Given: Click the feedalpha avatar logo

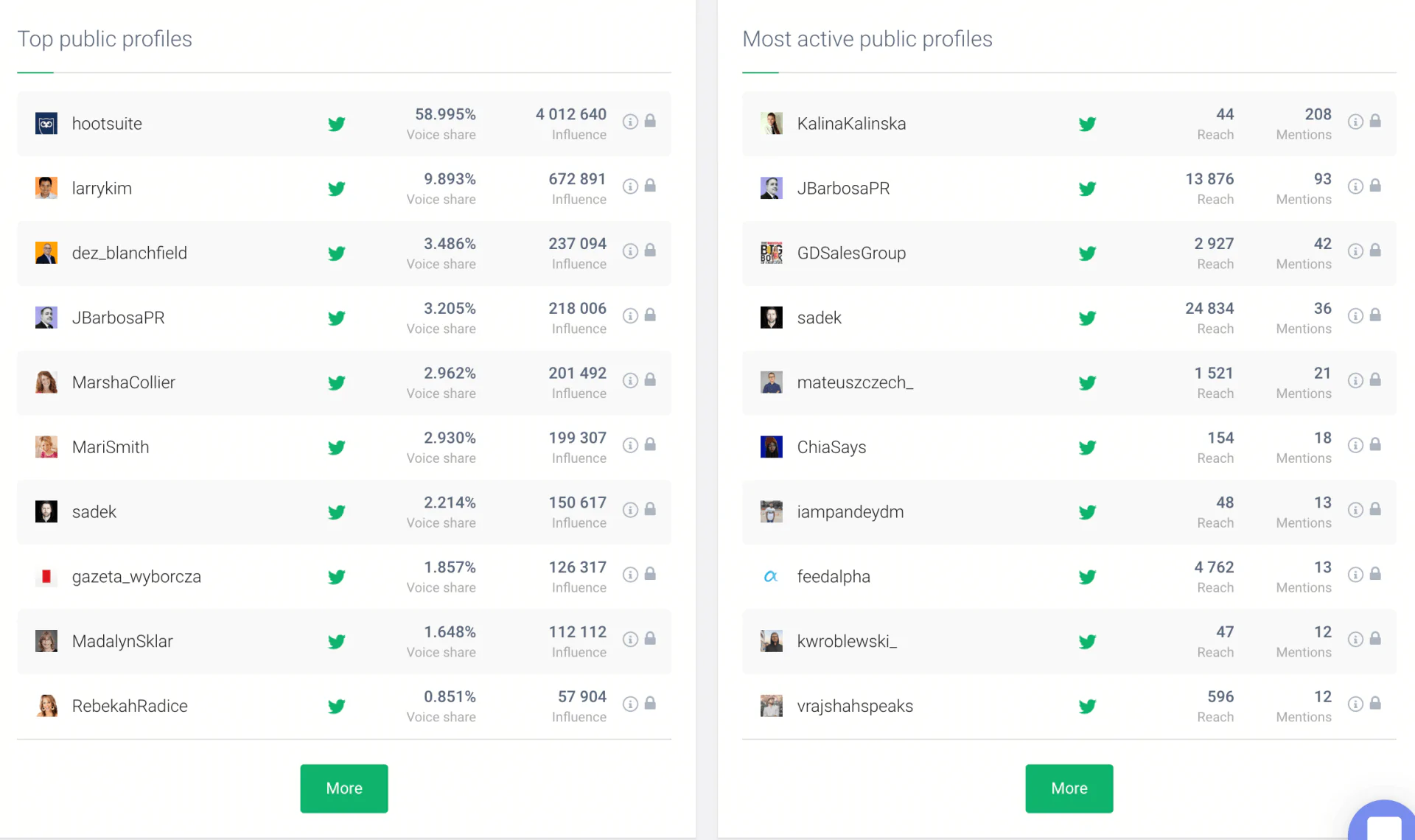Looking at the screenshot, I should [772, 576].
